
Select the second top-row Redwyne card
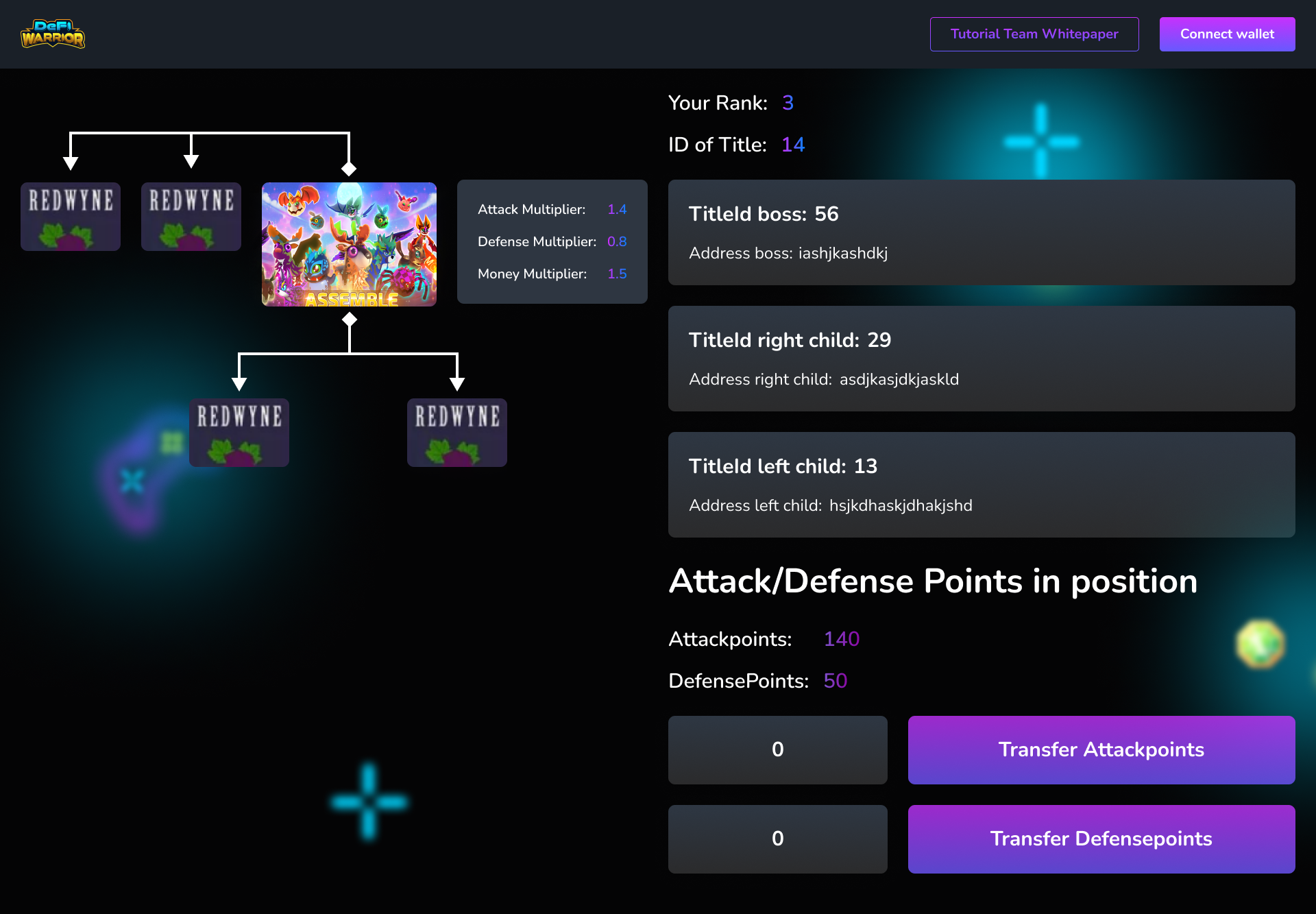click(x=191, y=216)
